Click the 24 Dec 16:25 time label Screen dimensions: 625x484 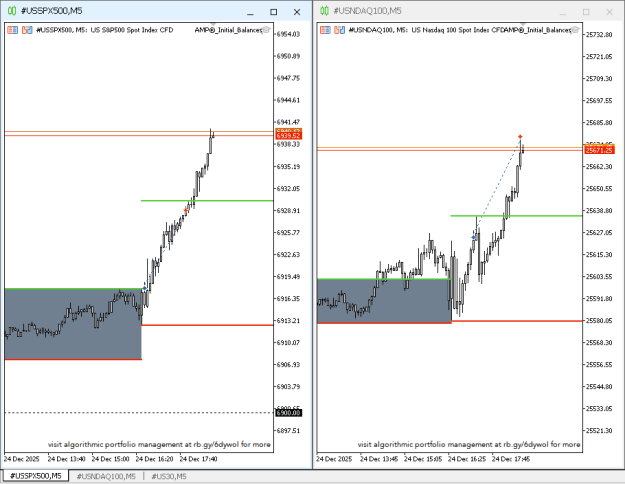pyautogui.click(x=467, y=459)
